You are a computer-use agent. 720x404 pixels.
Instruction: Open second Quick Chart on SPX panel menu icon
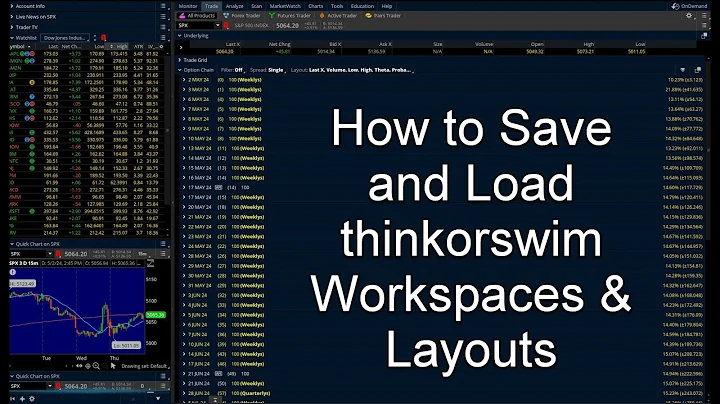163,376
